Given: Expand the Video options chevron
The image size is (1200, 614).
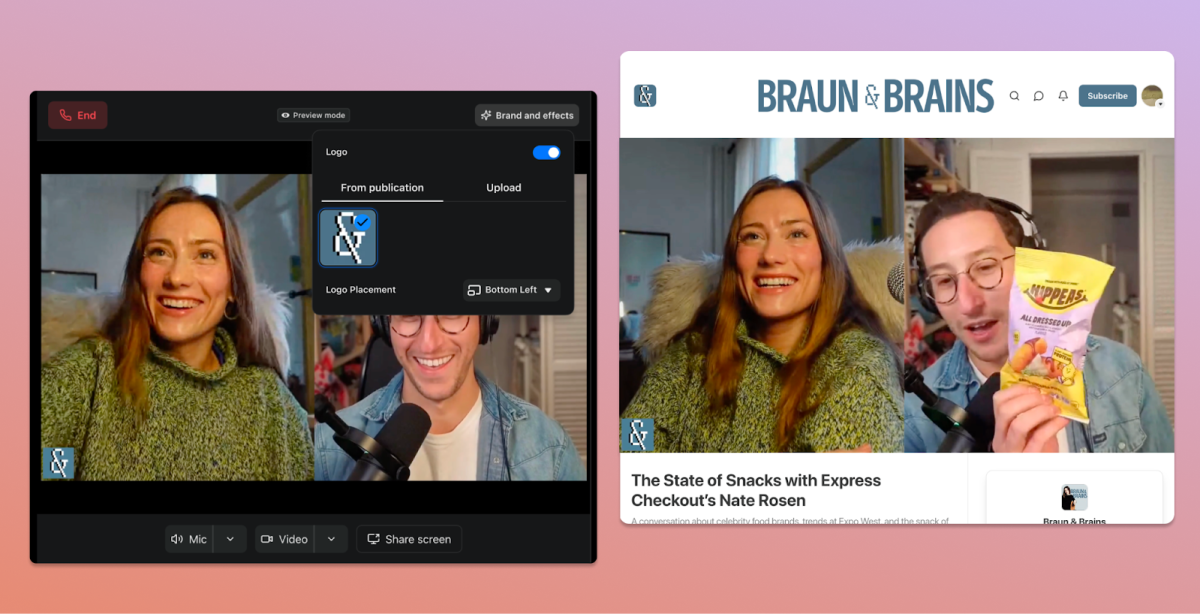Looking at the screenshot, I should coord(331,538).
